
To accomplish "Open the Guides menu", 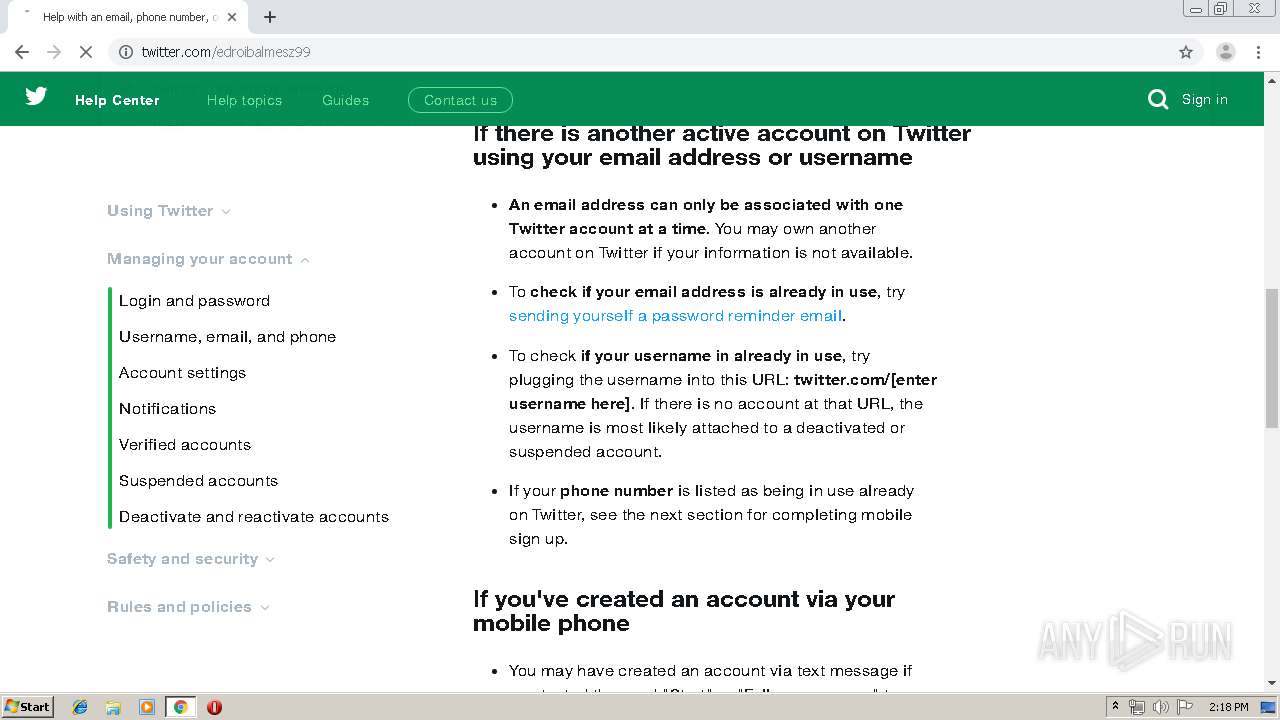I will pos(345,100).
